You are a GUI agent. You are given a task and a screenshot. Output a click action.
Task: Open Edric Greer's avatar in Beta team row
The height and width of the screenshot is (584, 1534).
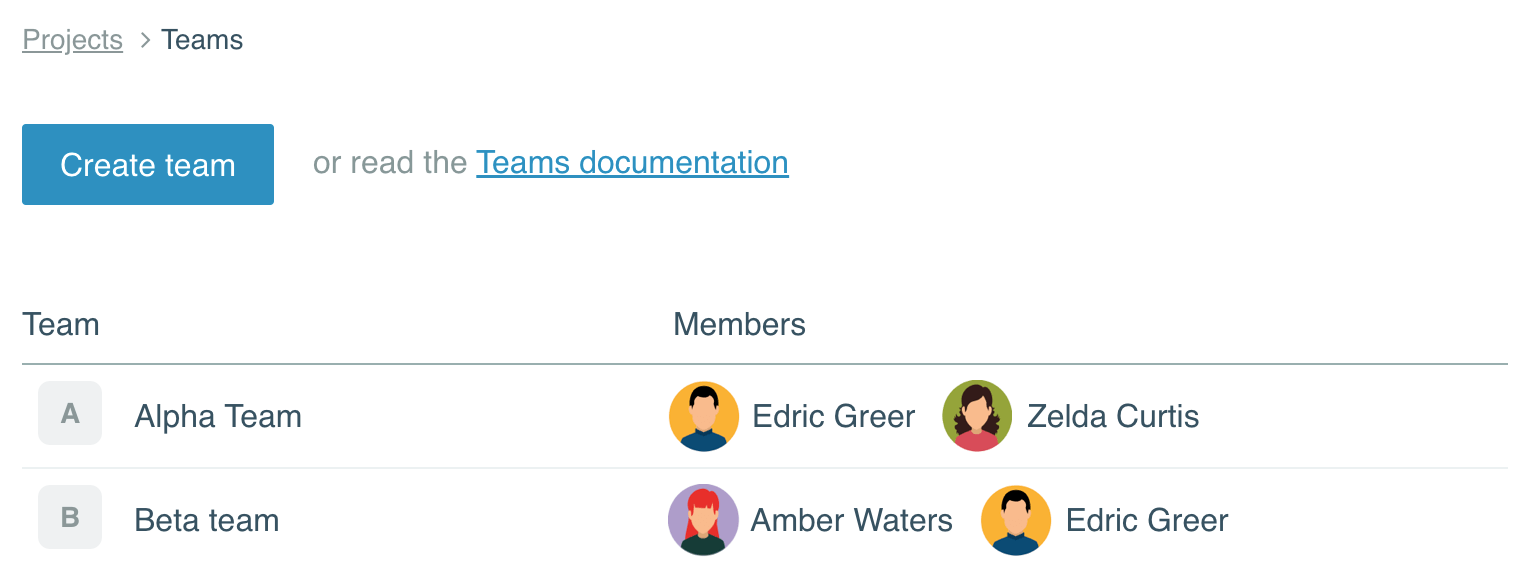(x=1016, y=520)
